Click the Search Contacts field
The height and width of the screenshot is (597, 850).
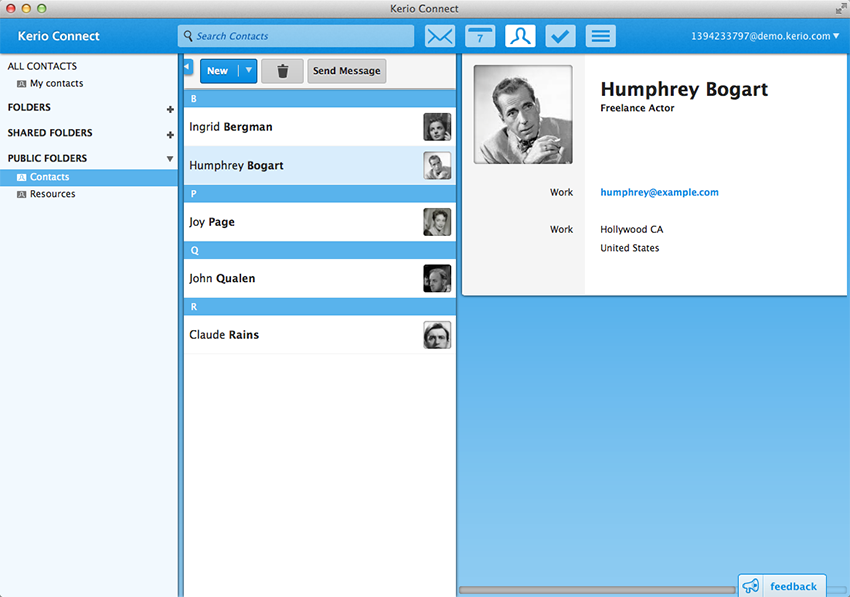click(300, 36)
